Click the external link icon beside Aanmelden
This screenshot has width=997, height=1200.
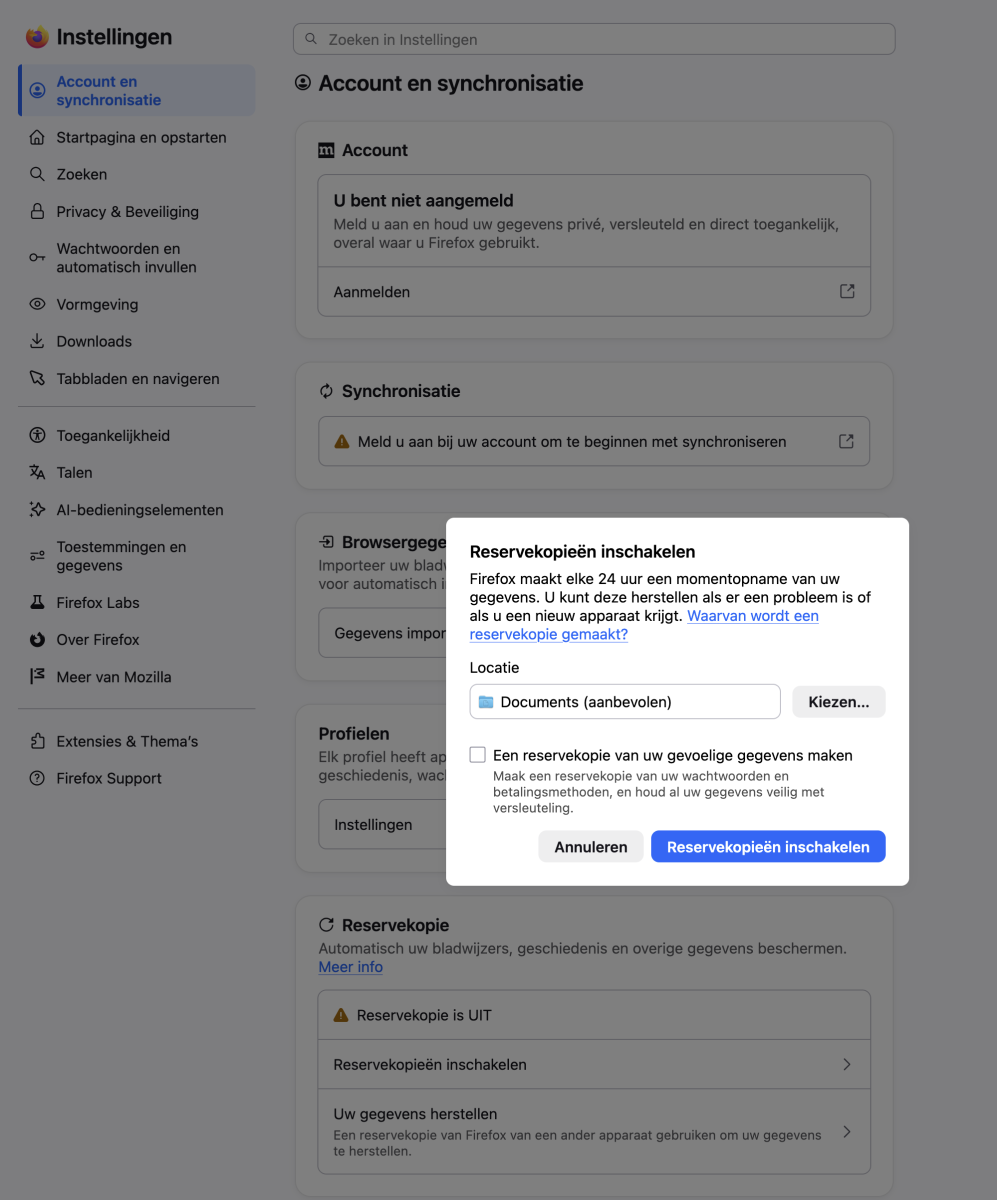tap(847, 291)
